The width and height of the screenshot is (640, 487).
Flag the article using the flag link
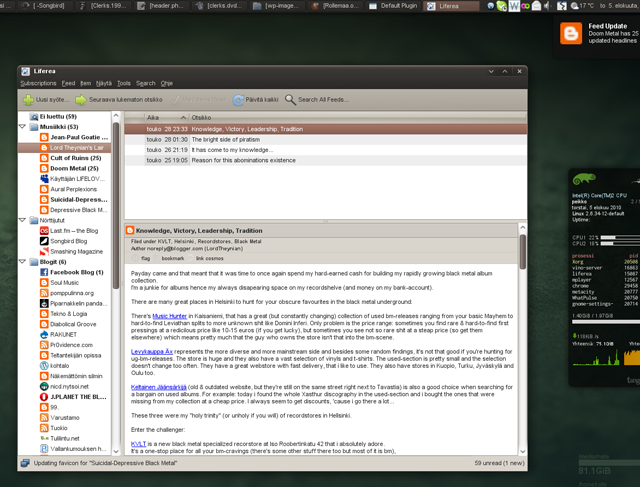pos(145,258)
